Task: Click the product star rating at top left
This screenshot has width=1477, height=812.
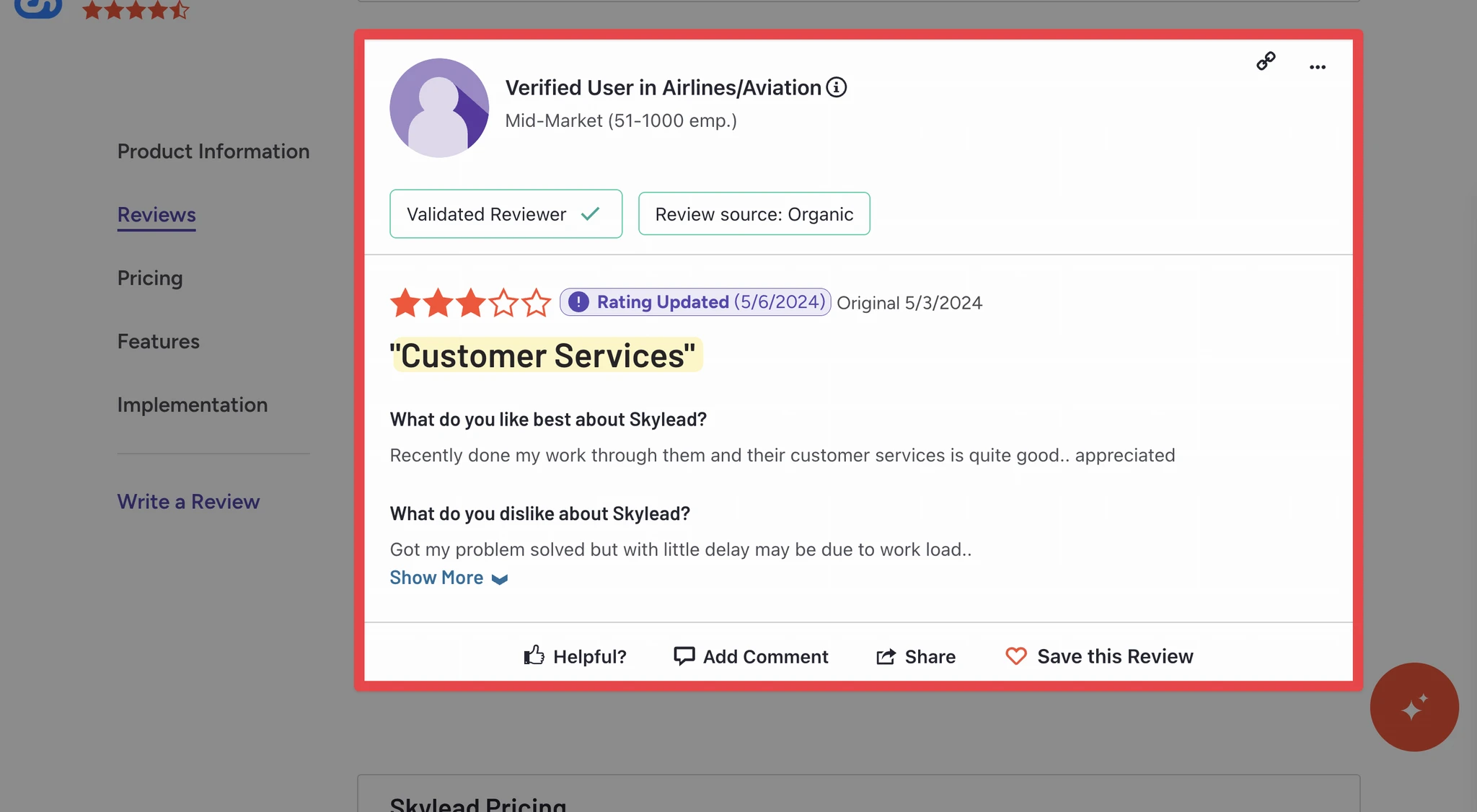Action: click(x=136, y=10)
